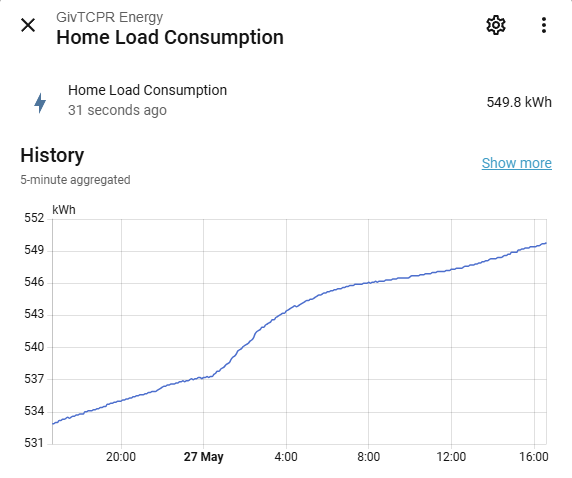Click the 20:00 time axis label
572x478 pixels.
click(x=121, y=457)
